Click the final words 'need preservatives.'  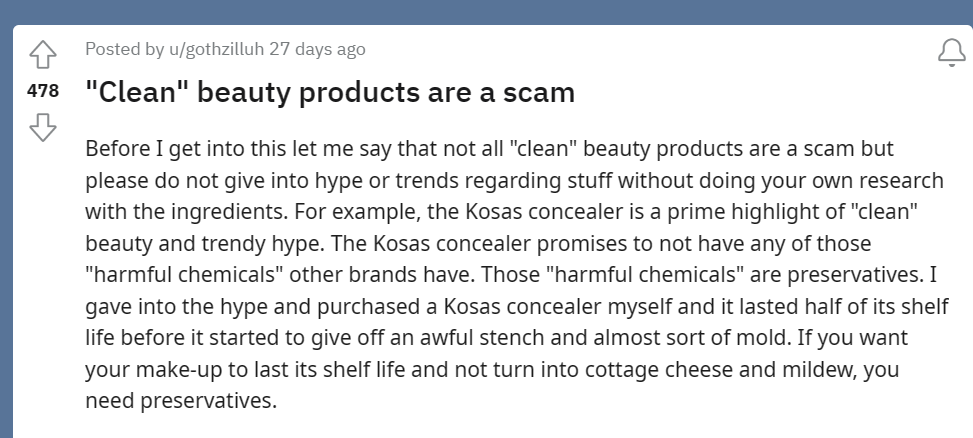pos(181,401)
